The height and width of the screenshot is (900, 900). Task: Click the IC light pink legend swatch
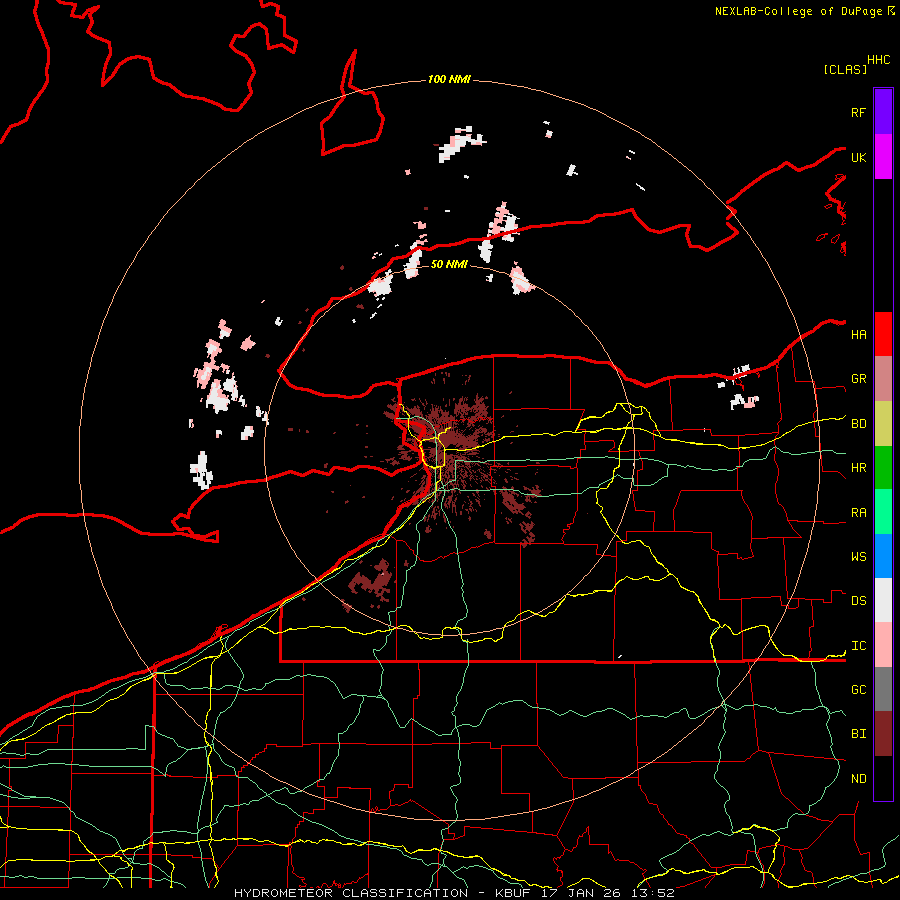coord(883,645)
